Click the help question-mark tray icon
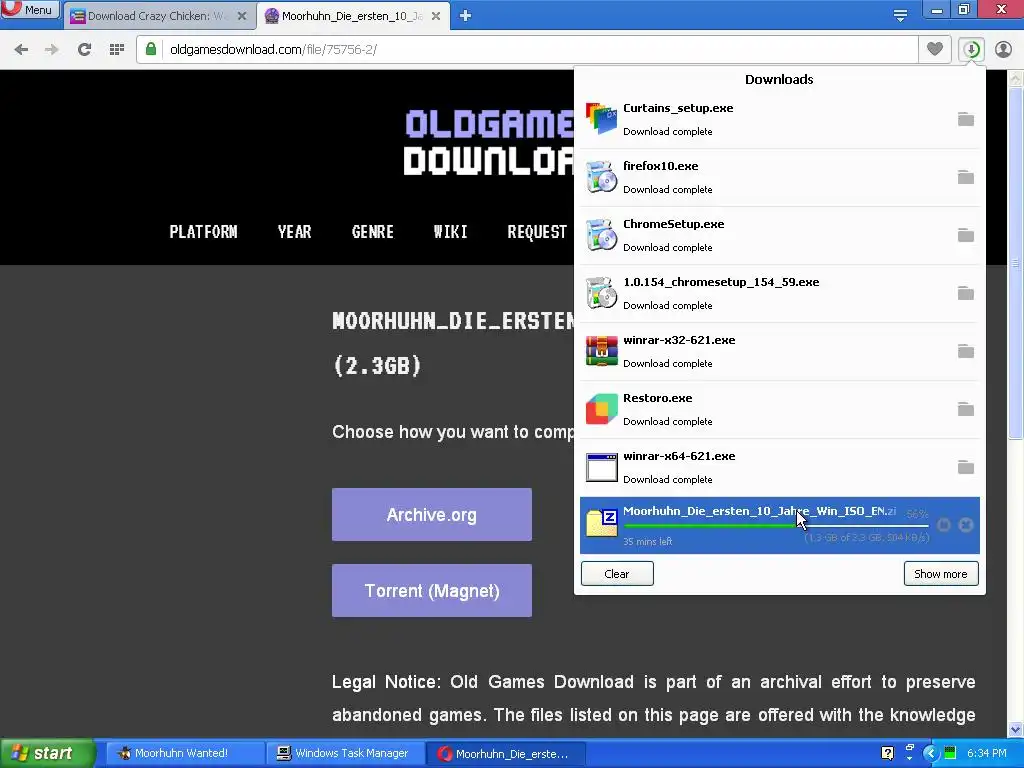The width and height of the screenshot is (1024, 768). pos(888,754)
